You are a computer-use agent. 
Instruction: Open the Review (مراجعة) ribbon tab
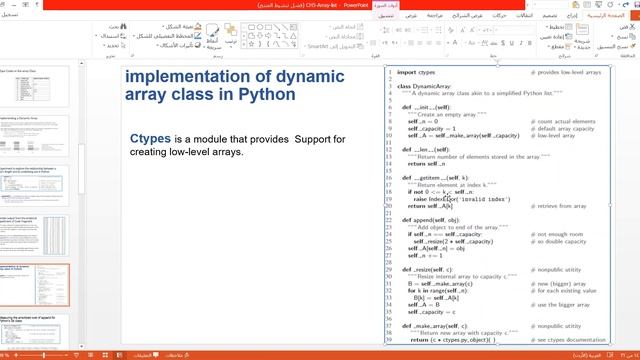[x=435, y=16]
